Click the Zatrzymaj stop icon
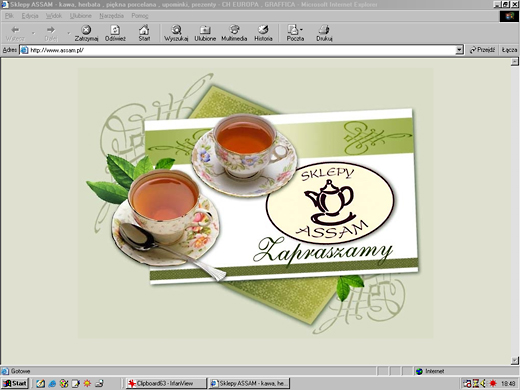520x390 pixels. point(86,30)
